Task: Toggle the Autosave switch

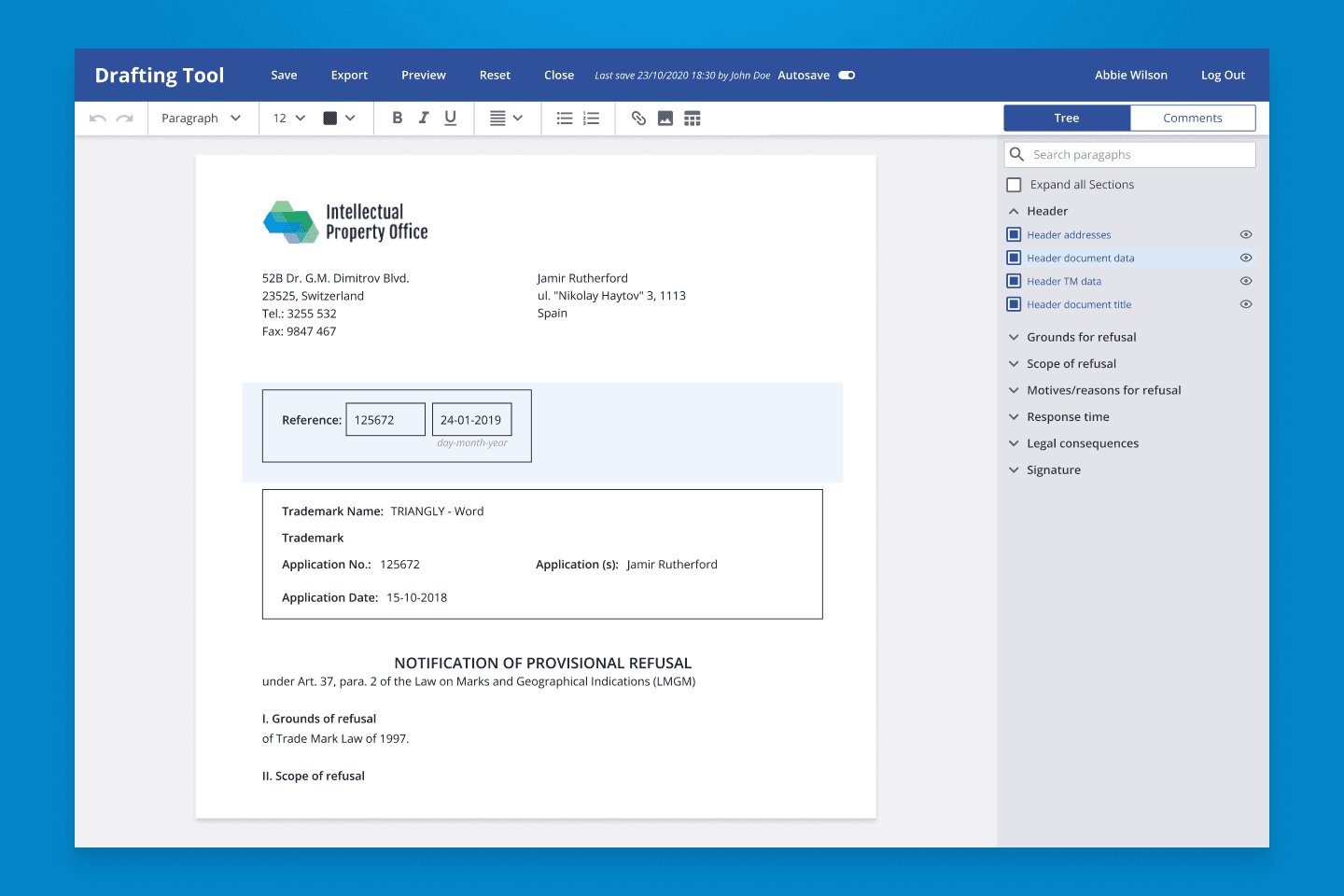Action: [x=847, y=76]
